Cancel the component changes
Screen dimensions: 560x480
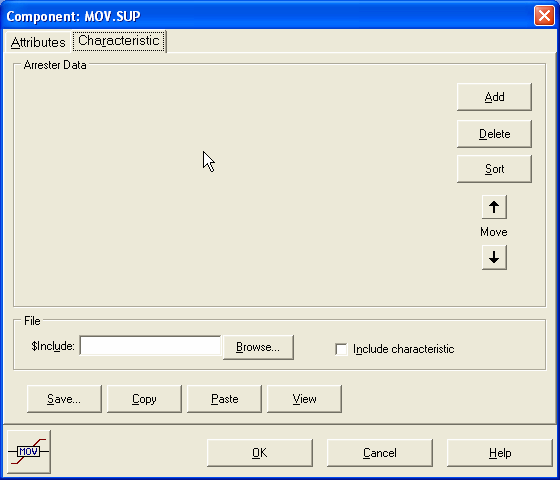pos(380,453)
